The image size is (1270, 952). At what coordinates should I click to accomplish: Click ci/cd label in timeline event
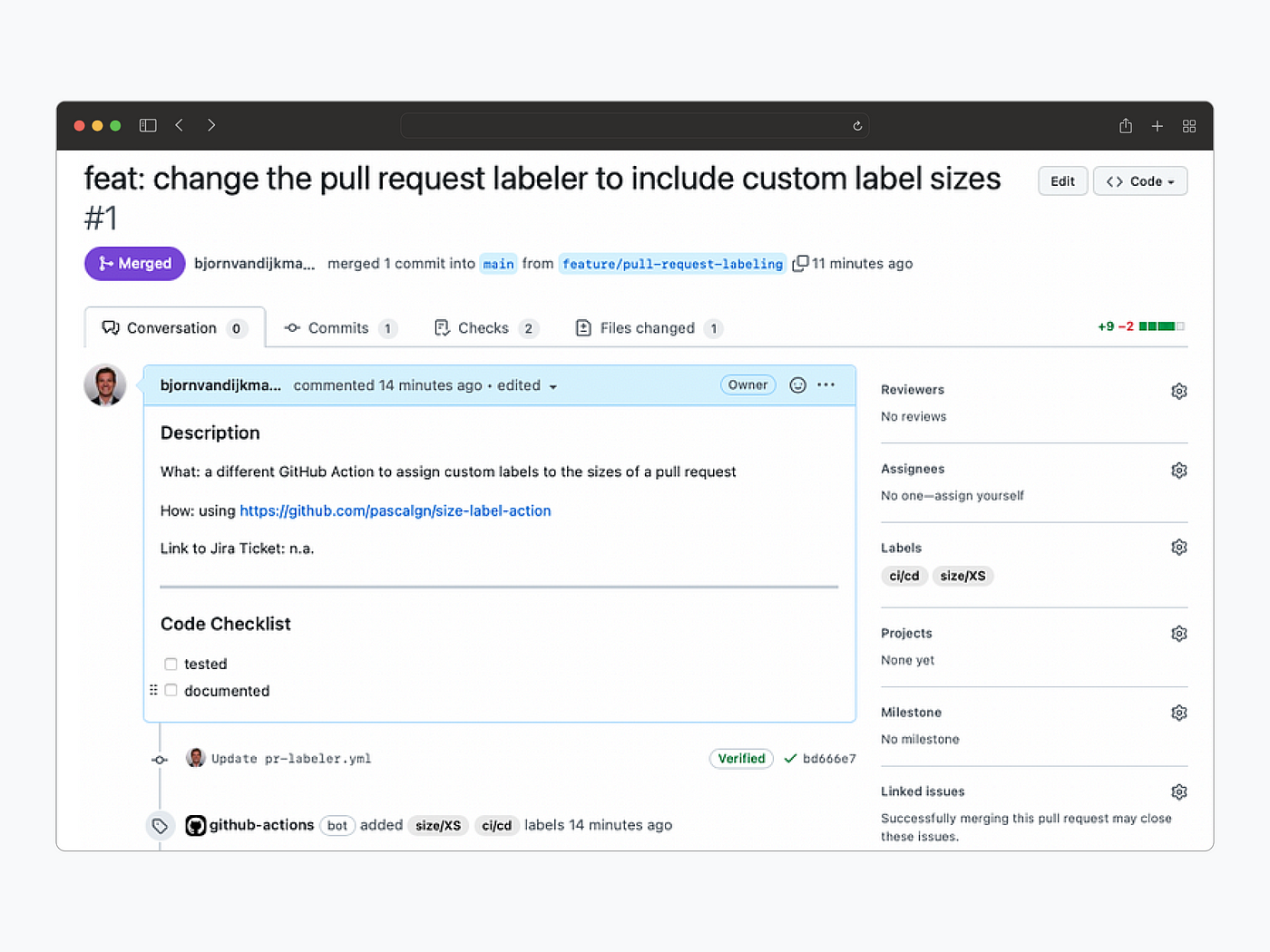click(x=497, y=825)
